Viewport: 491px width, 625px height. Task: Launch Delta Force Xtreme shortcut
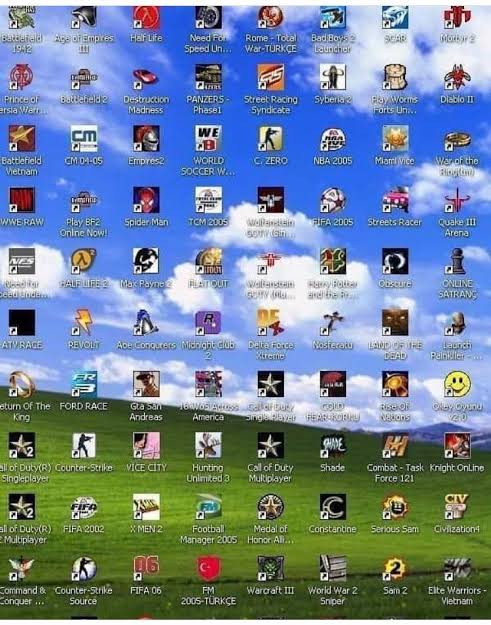click(271, 323)
